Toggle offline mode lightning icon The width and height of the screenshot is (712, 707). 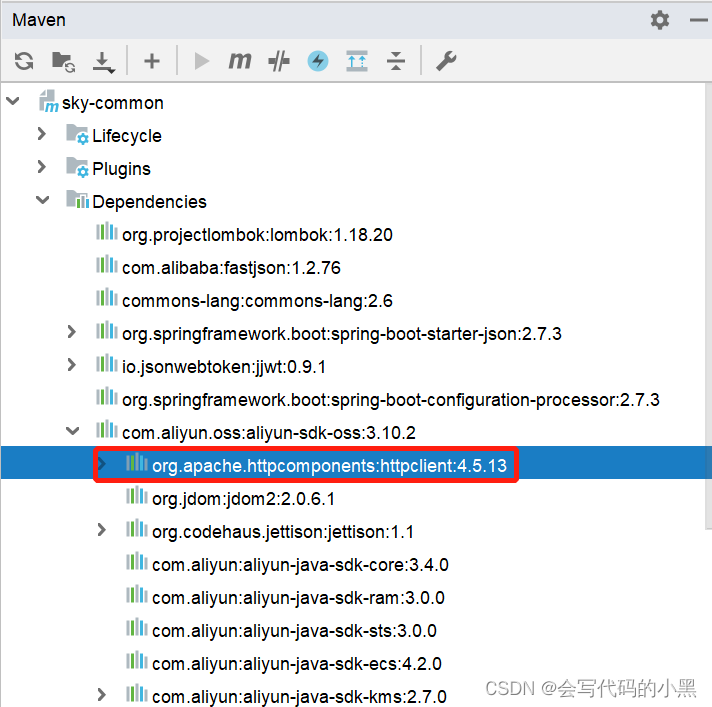coord(318,61)
